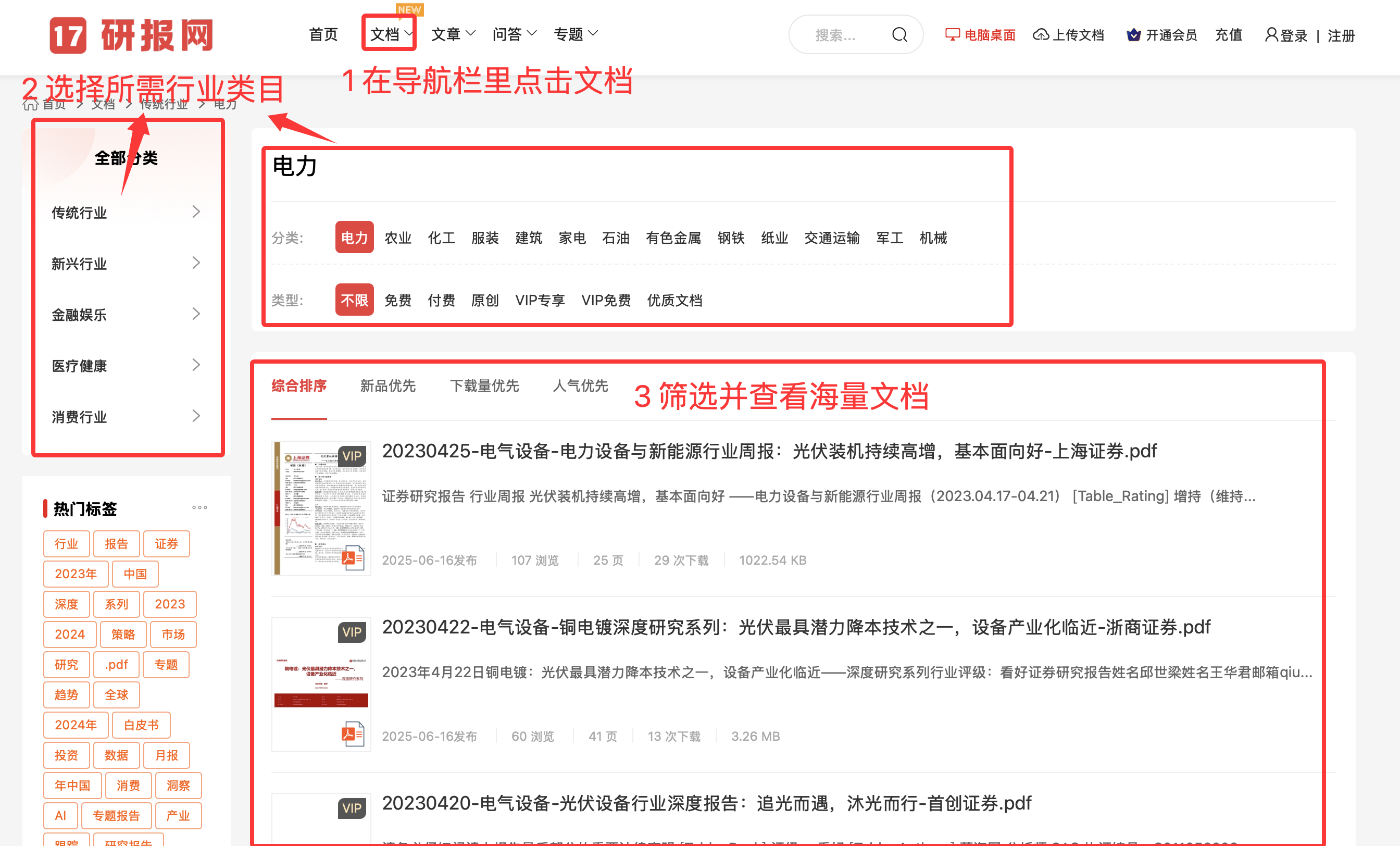Image resolution: width=1400 pixels, height=846 pixels.
Task: Click VIP badge on 首创证券 report
Action: 352,808
